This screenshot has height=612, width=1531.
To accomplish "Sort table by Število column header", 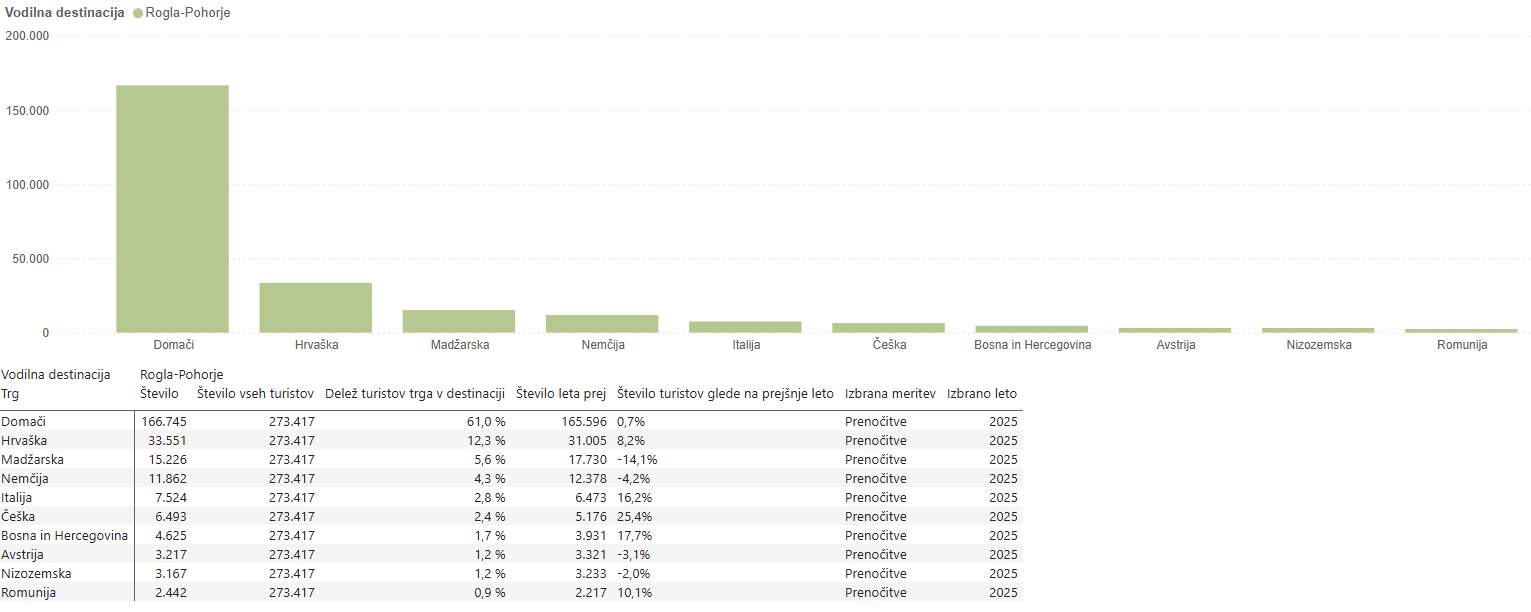I will coord(160,394).
